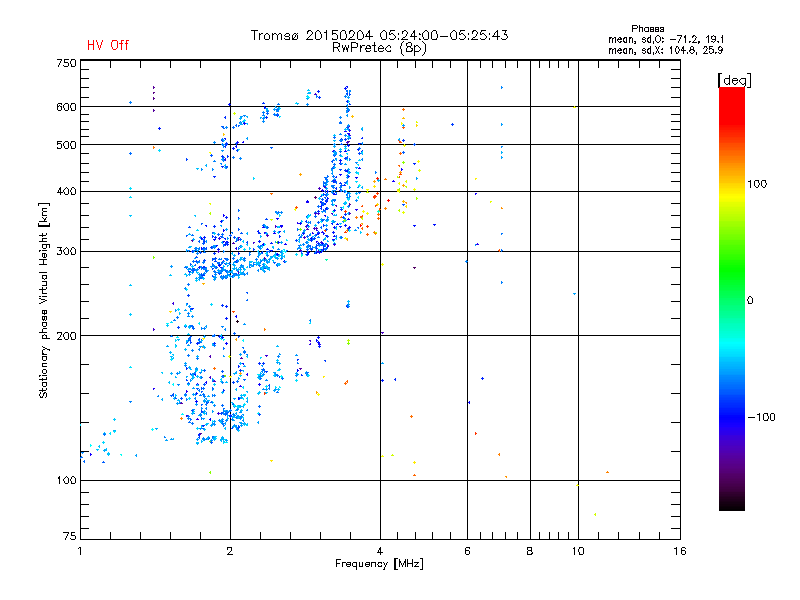Click the 'Phases' heading text
Image resolution: width=800 pixels, height=600 pixels.
pos(647,29)
